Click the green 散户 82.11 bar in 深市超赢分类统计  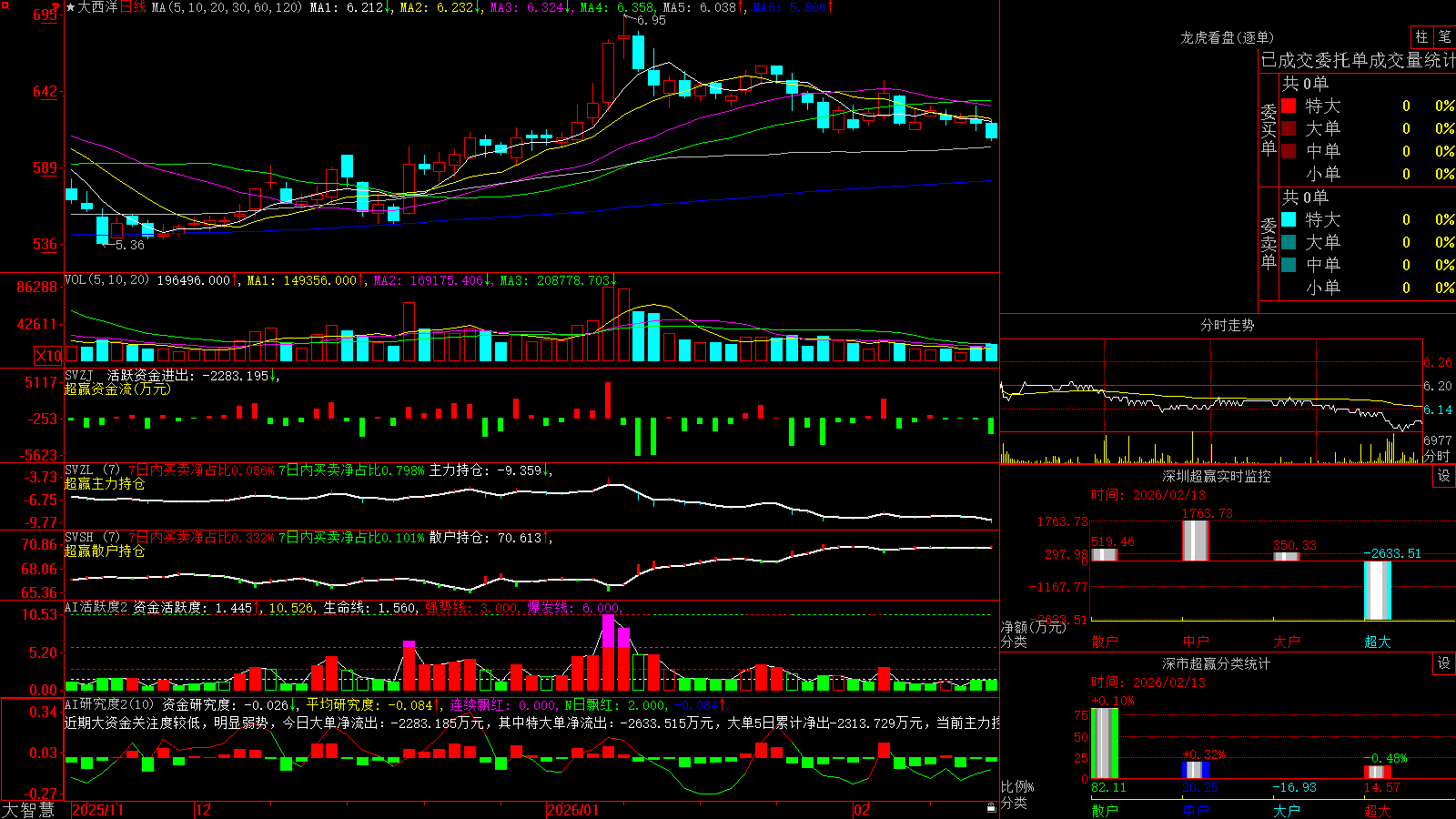1104,743
